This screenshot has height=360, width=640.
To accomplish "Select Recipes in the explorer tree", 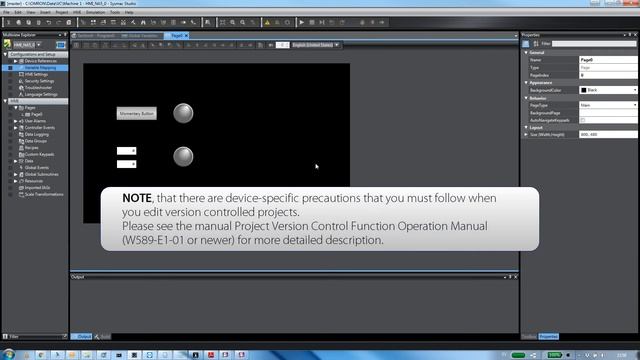I will click(31, 148).
